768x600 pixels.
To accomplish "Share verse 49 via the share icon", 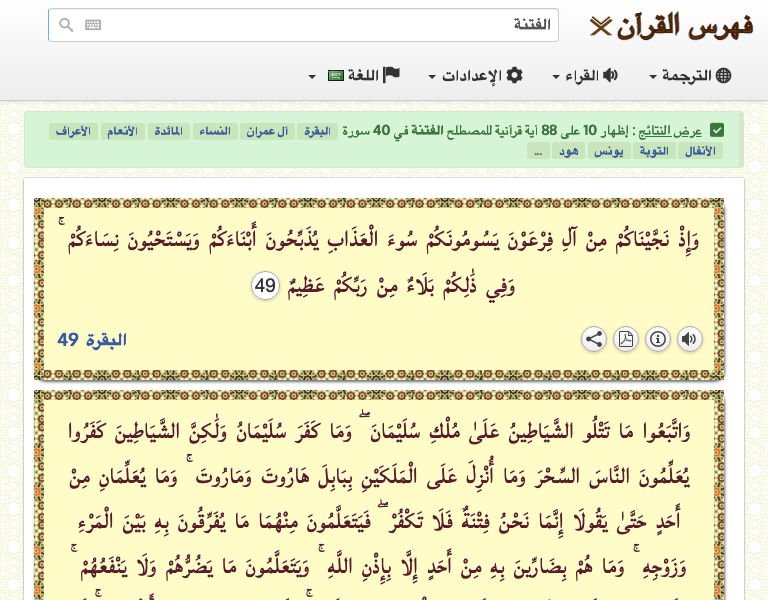I will point(594,339).
